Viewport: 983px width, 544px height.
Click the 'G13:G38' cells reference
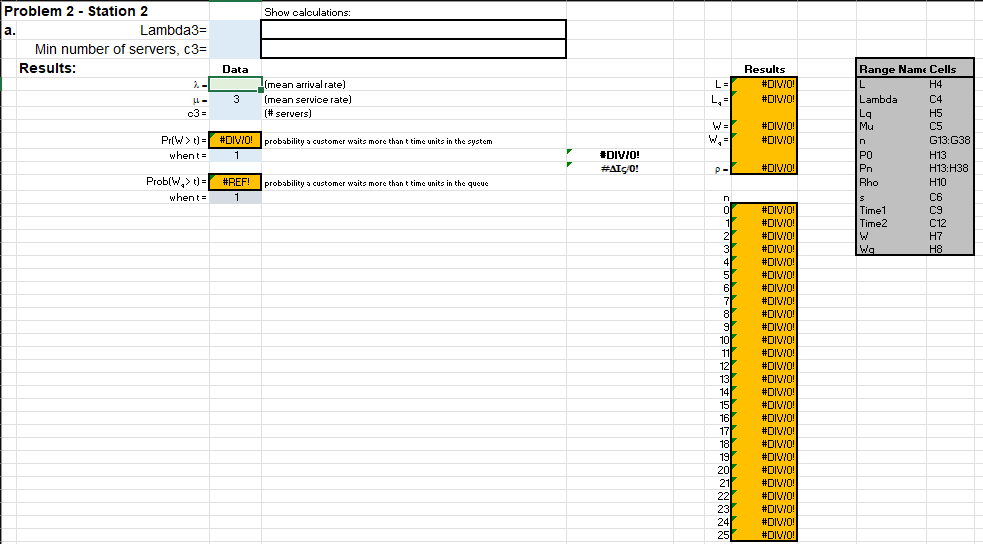pyautogui.click(x=949, y=140)
